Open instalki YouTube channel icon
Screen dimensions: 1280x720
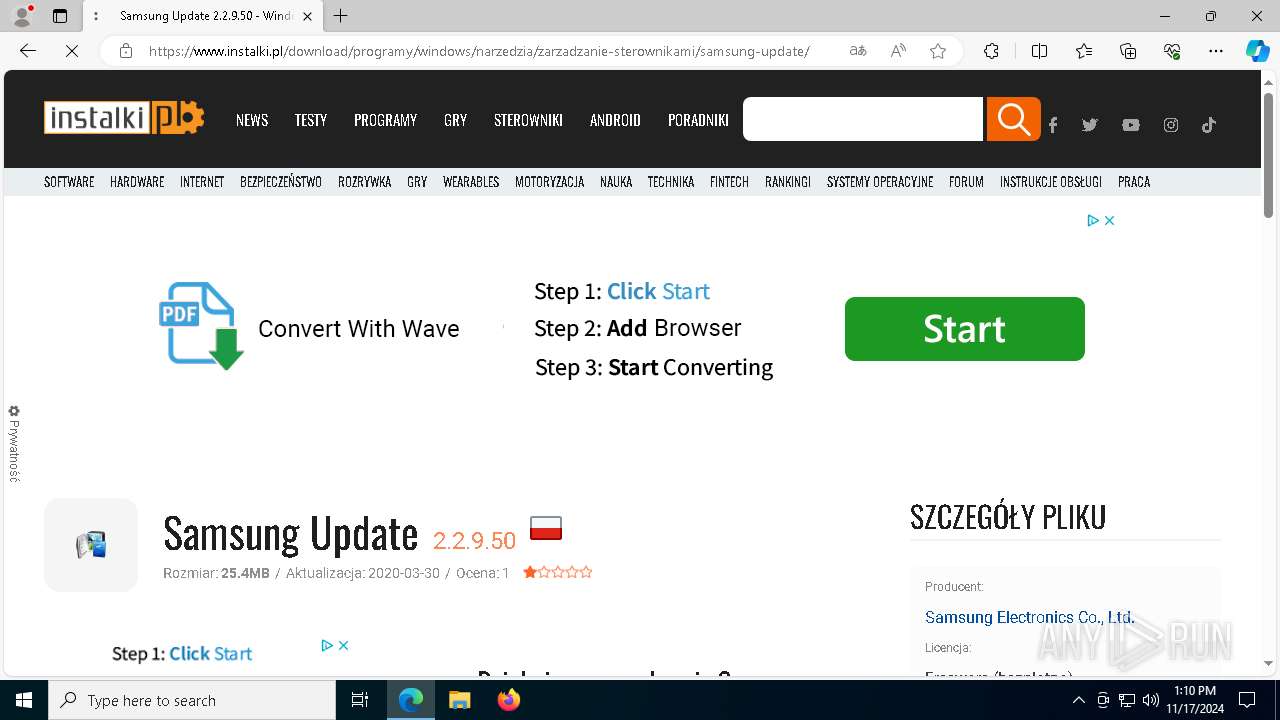1131,125
